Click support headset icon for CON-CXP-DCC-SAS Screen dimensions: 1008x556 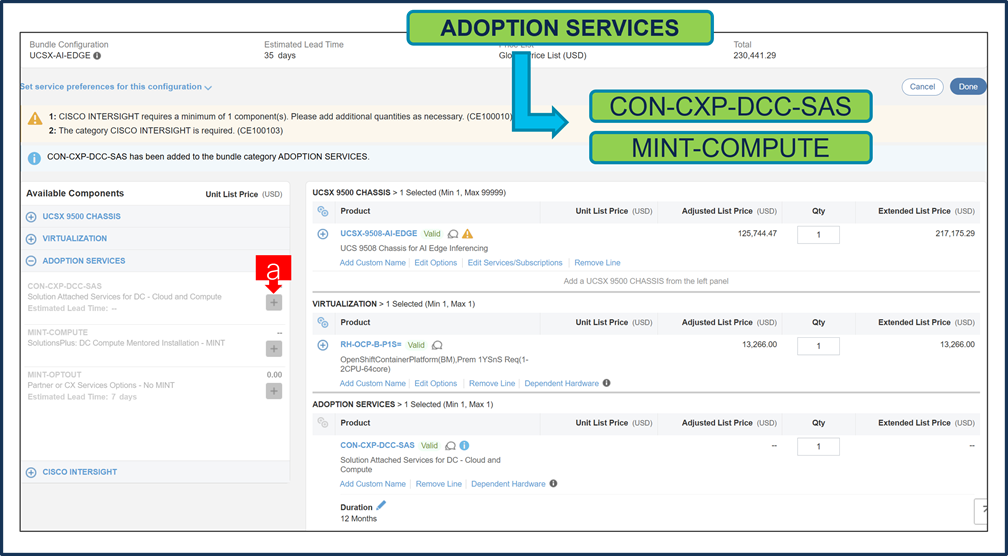pos(450,445)
